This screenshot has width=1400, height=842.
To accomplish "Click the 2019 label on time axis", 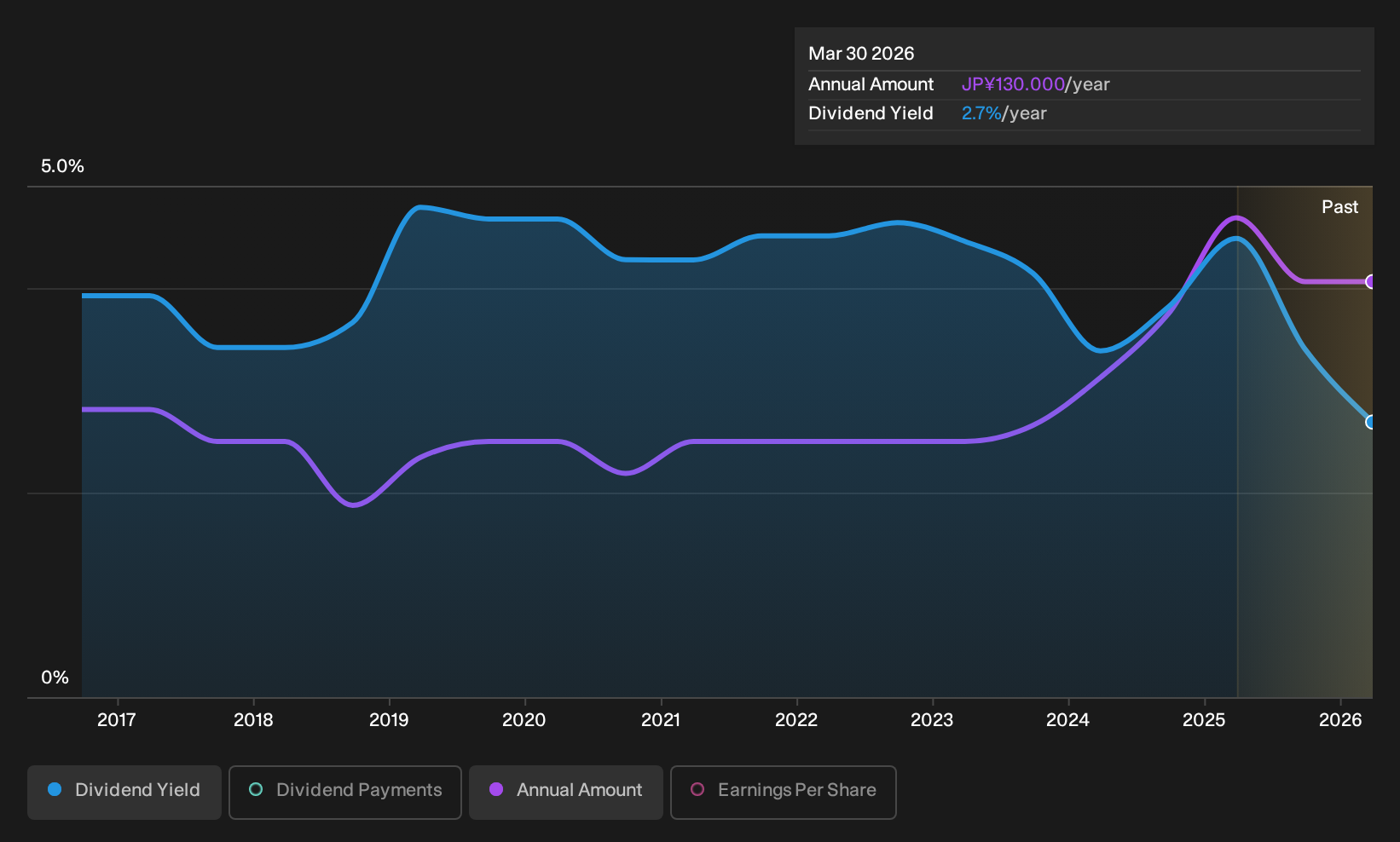I will point(389,720).
